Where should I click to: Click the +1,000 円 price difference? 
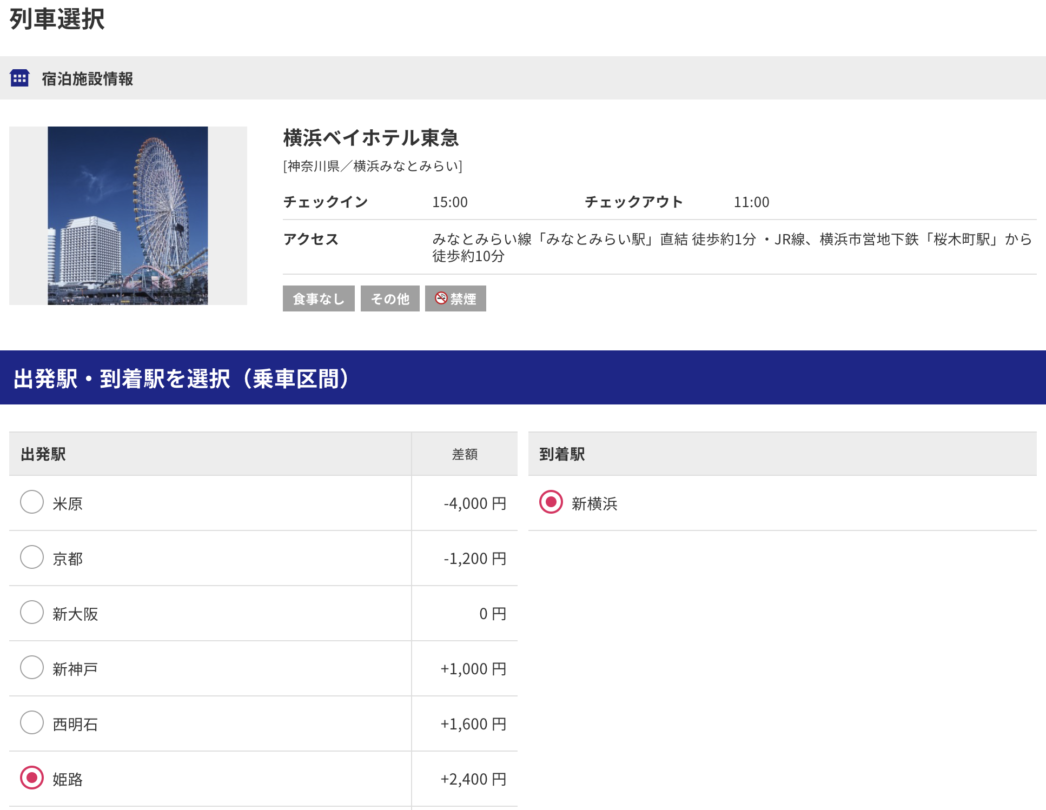click(x=473, y=669)
